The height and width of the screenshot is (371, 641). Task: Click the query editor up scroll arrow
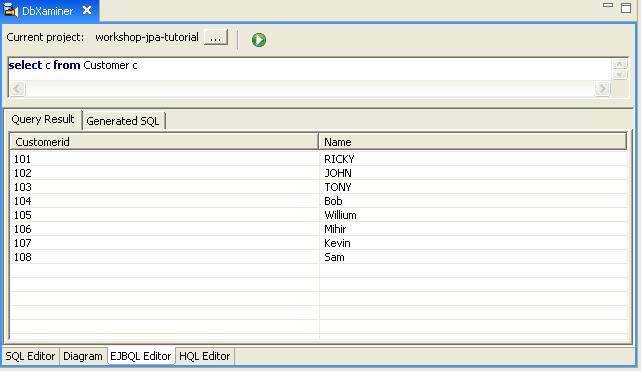coord(619,64)
